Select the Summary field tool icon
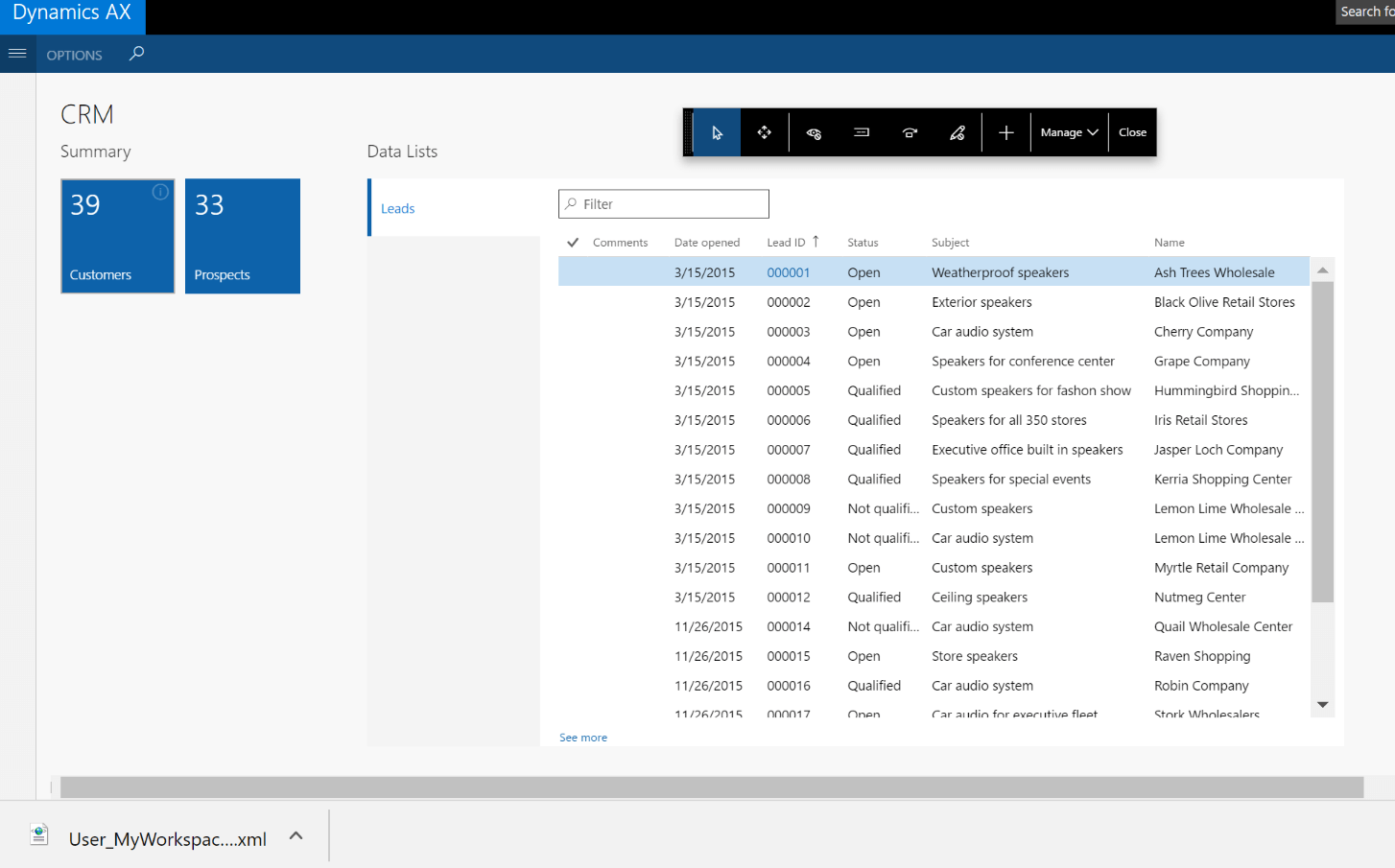Screen dimensions: 1395x868 pyautogui.click(x=862, y=132)
